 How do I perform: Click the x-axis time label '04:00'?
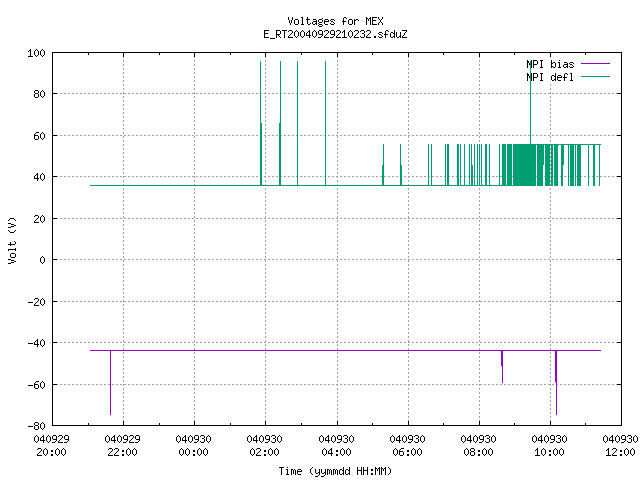tap(336, 452)
